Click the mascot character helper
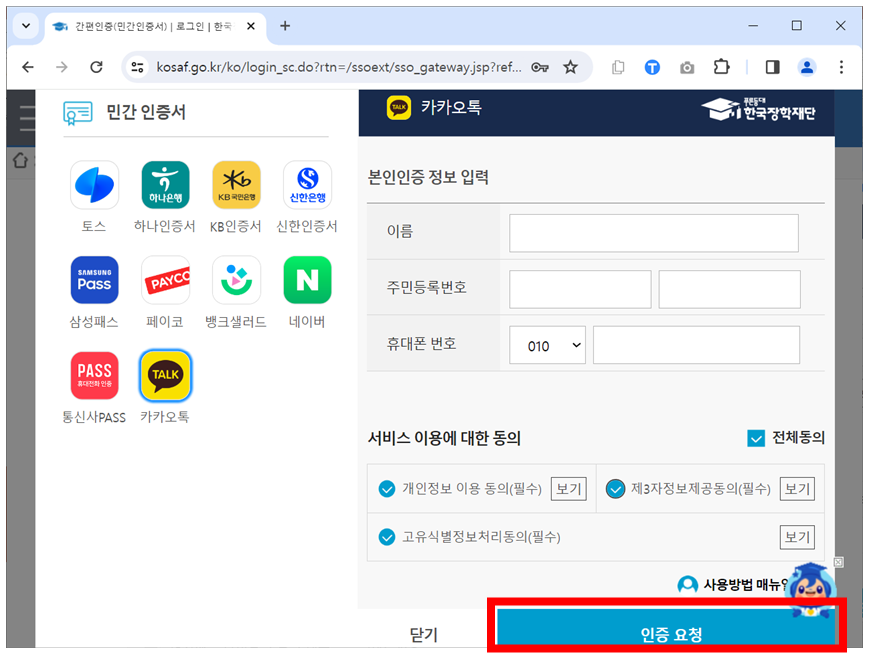 click(811, 589)
